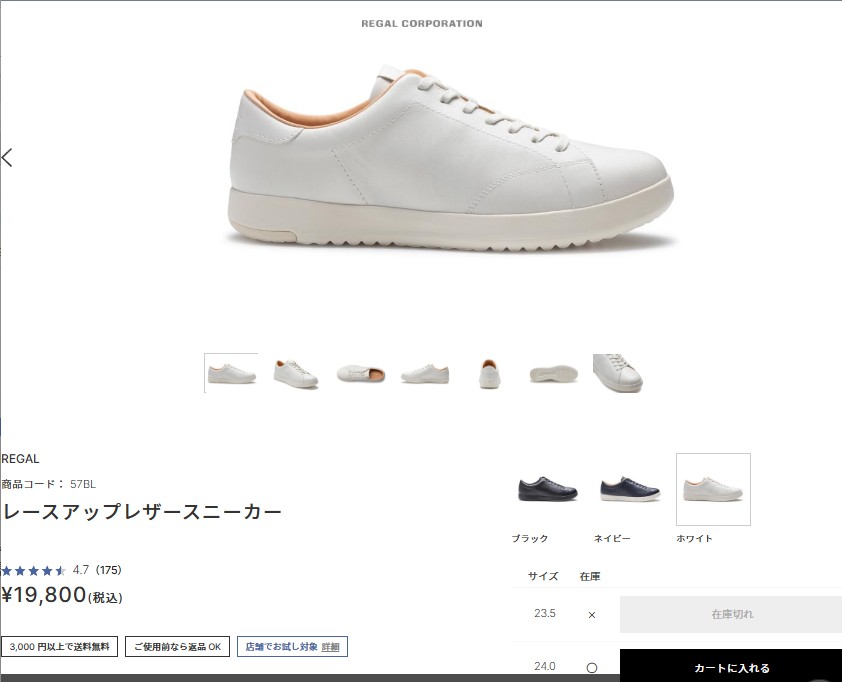The width and height of the screenshot is (842, 682).
Task: View the heel back-view thumbnail
Action: pyautogui.click(x=489, y=373)
